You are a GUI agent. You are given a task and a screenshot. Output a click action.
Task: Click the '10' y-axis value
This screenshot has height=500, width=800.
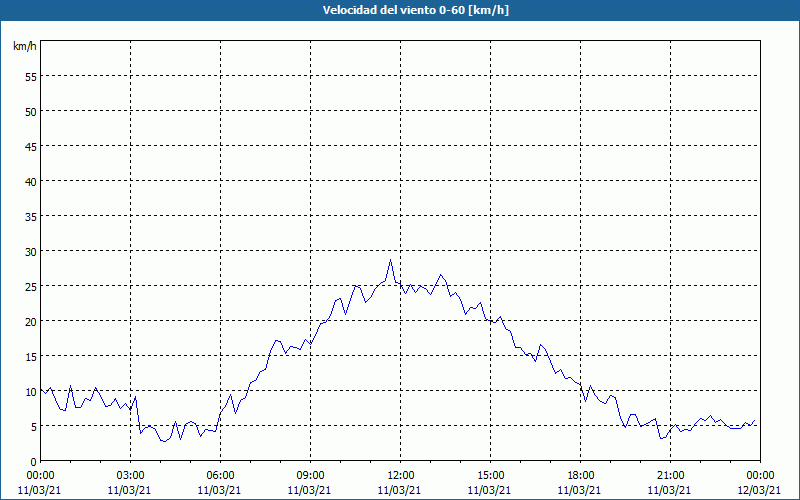tap(31, 391)
